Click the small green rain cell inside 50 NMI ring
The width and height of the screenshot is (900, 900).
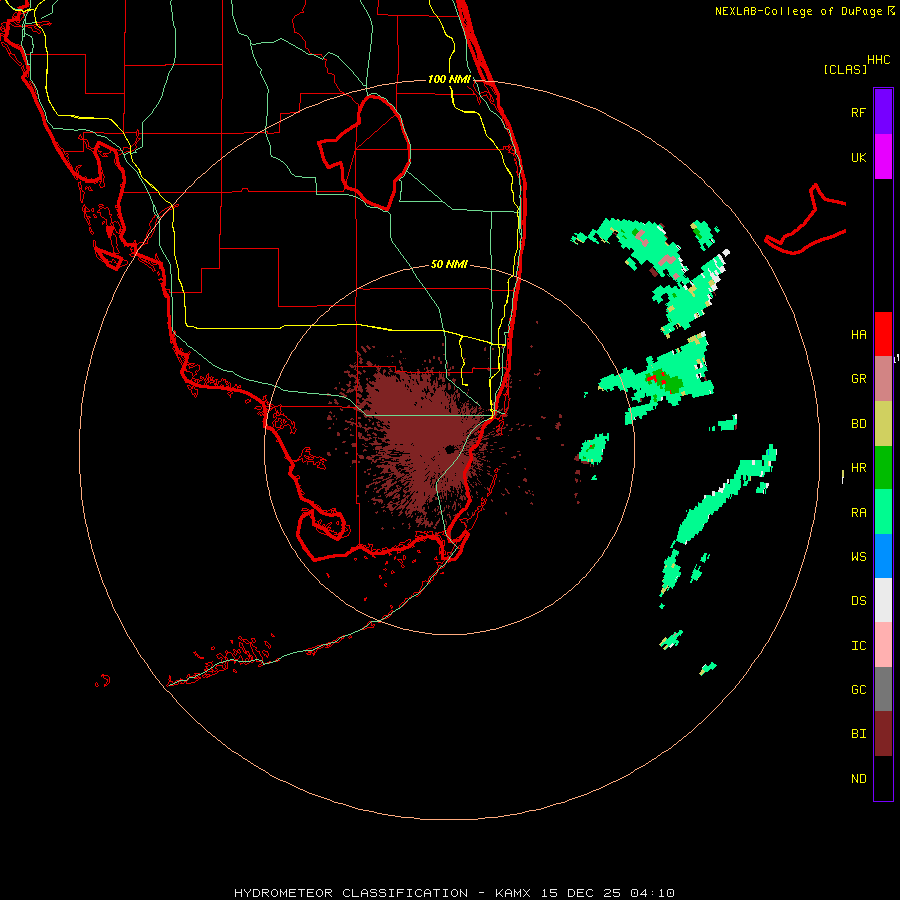click(593, 448)
